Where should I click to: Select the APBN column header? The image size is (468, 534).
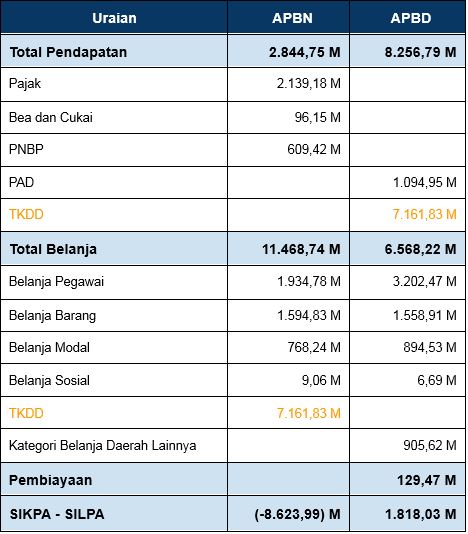click(x=292, y=18)
